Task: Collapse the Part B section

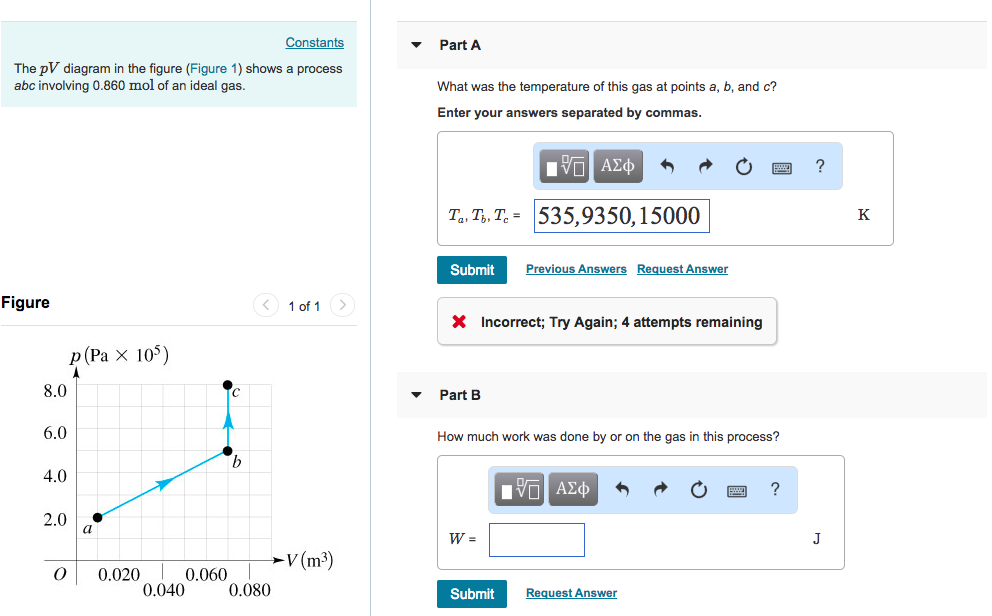Action: [416, 395]
